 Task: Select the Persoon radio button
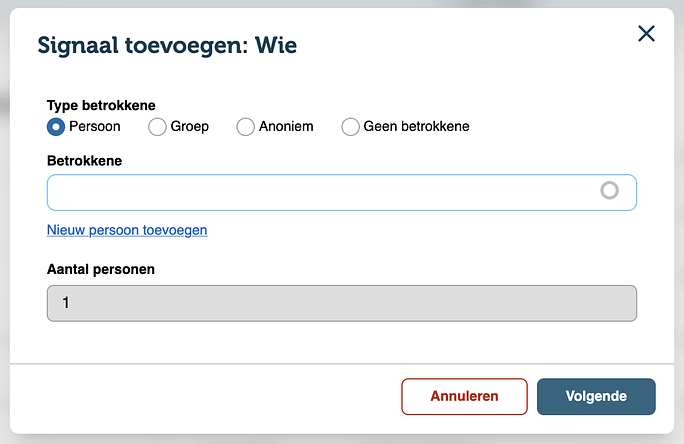(56, 127)
